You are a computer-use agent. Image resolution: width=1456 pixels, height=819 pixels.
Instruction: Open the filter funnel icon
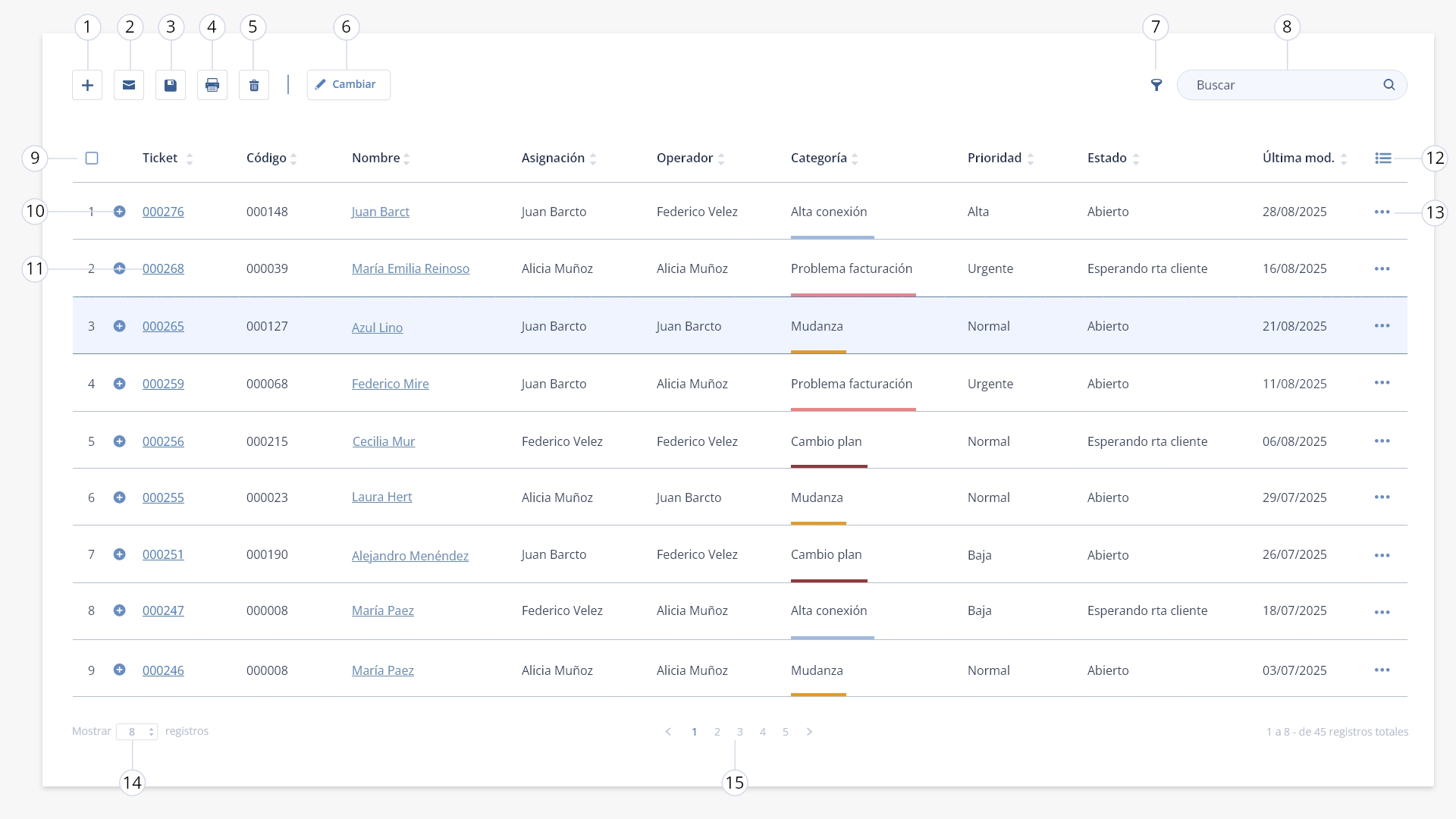pyautogui.click(x=1156, y=85)
